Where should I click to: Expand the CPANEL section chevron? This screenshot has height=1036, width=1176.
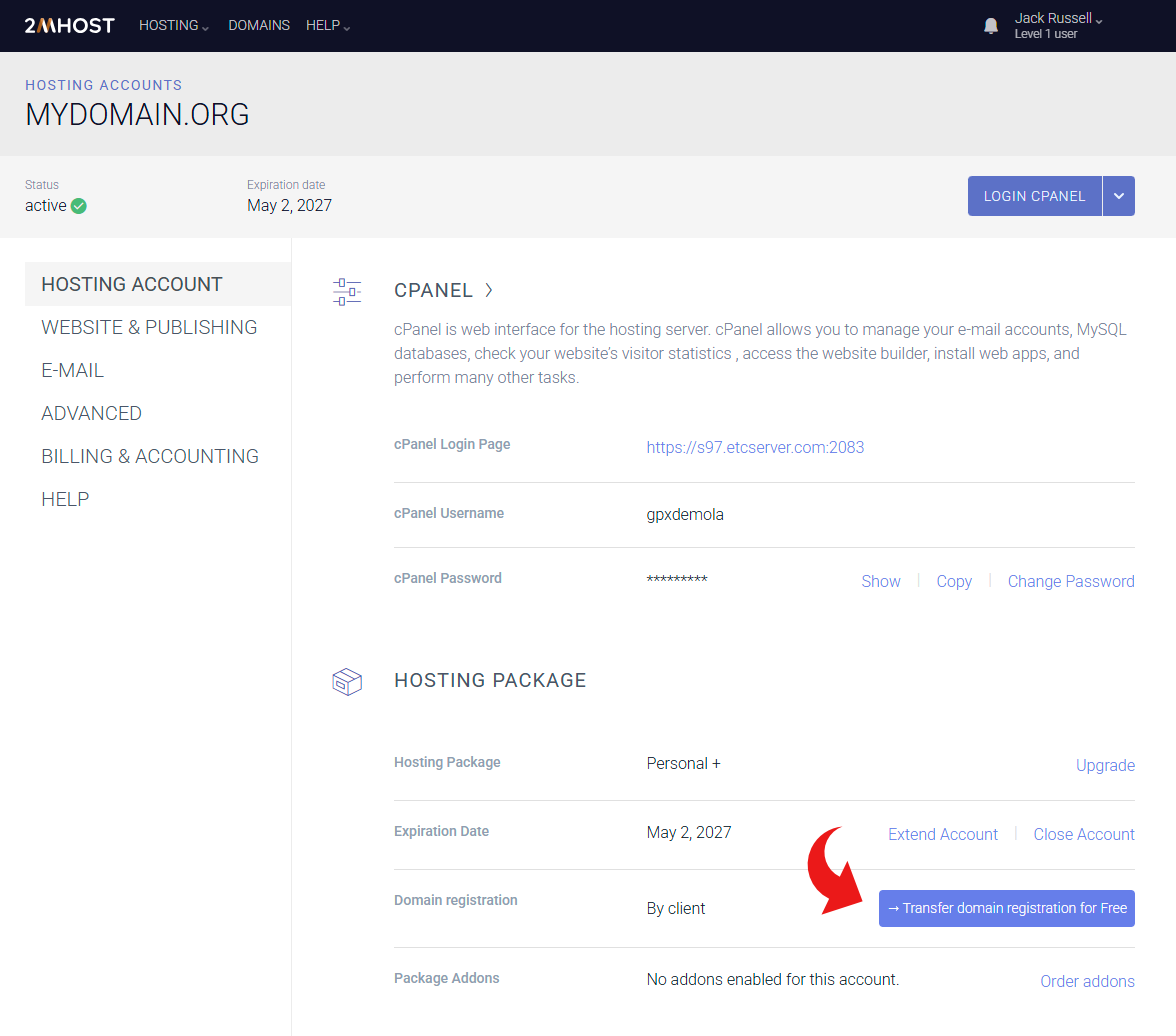click(489, 290)
